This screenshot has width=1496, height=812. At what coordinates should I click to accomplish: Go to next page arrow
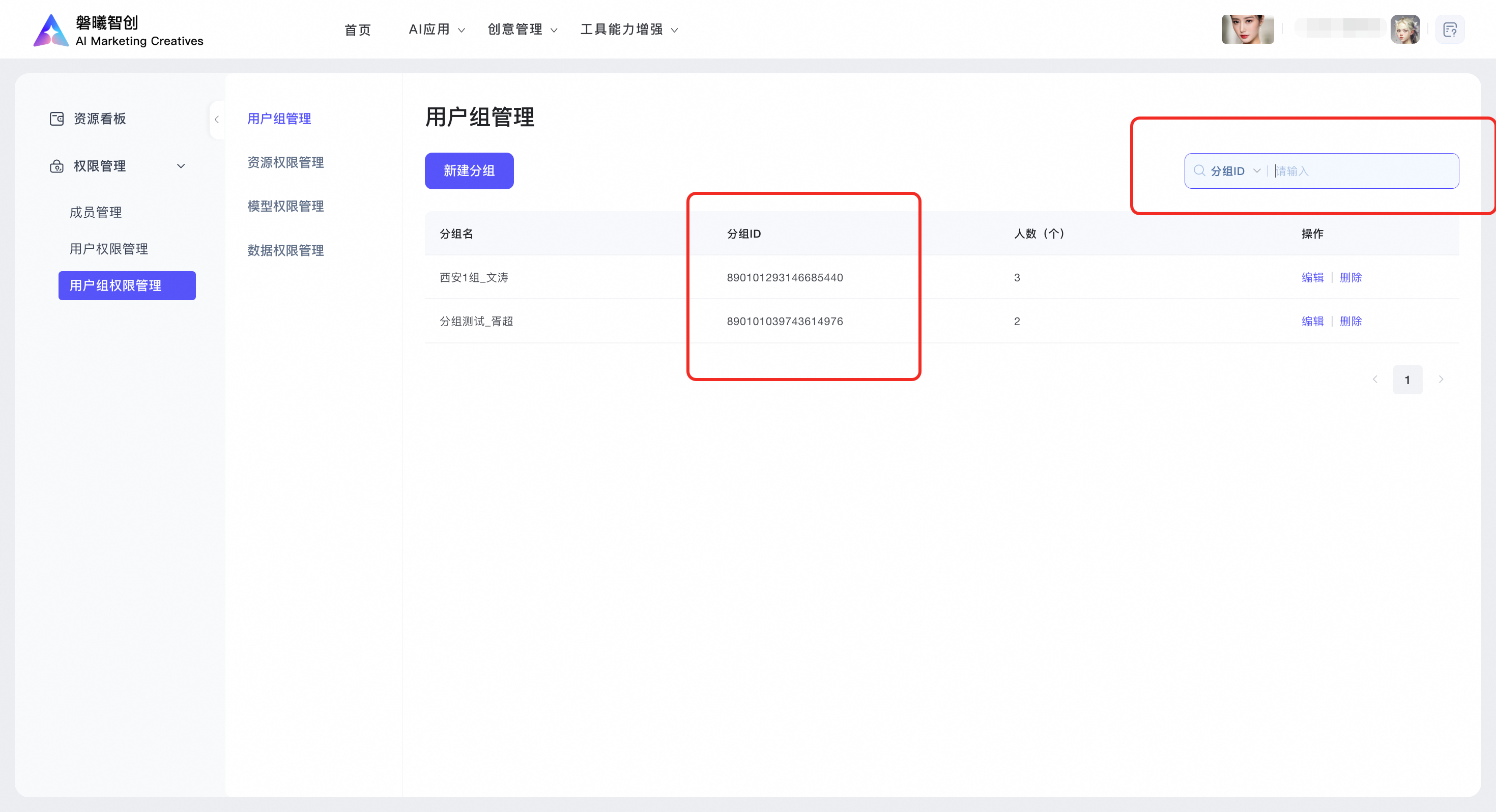1441,379
